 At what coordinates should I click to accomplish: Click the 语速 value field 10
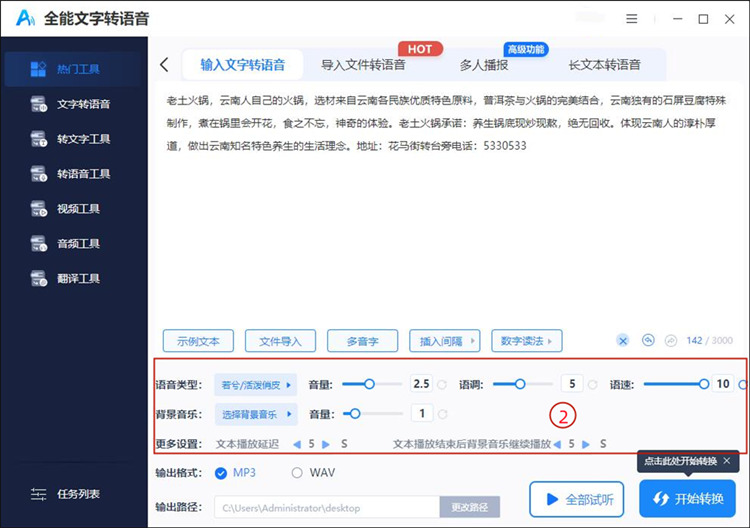coord(723,384)
